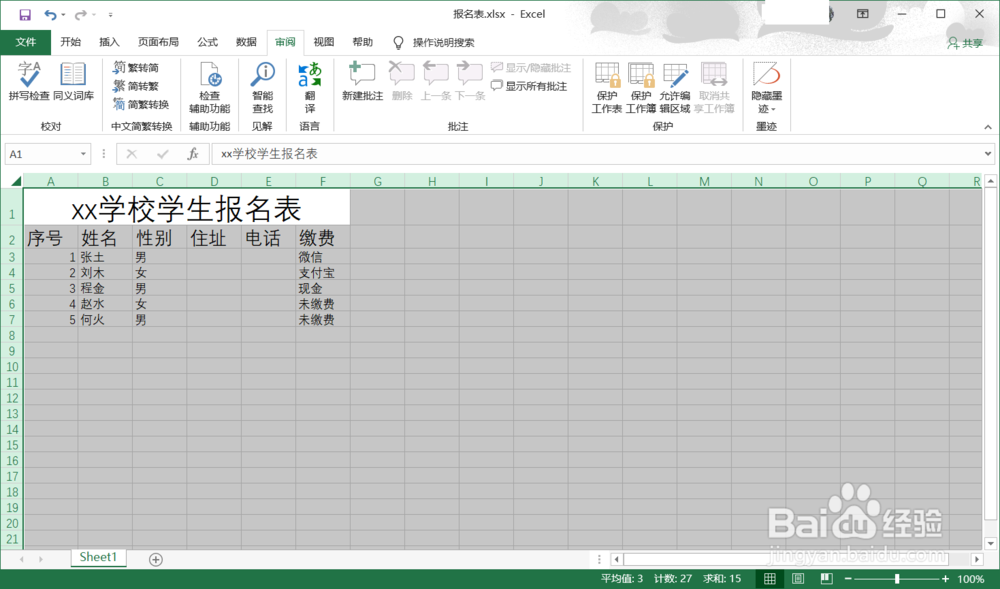Click the Save icon in quick access toolbar

coord(24,14)
